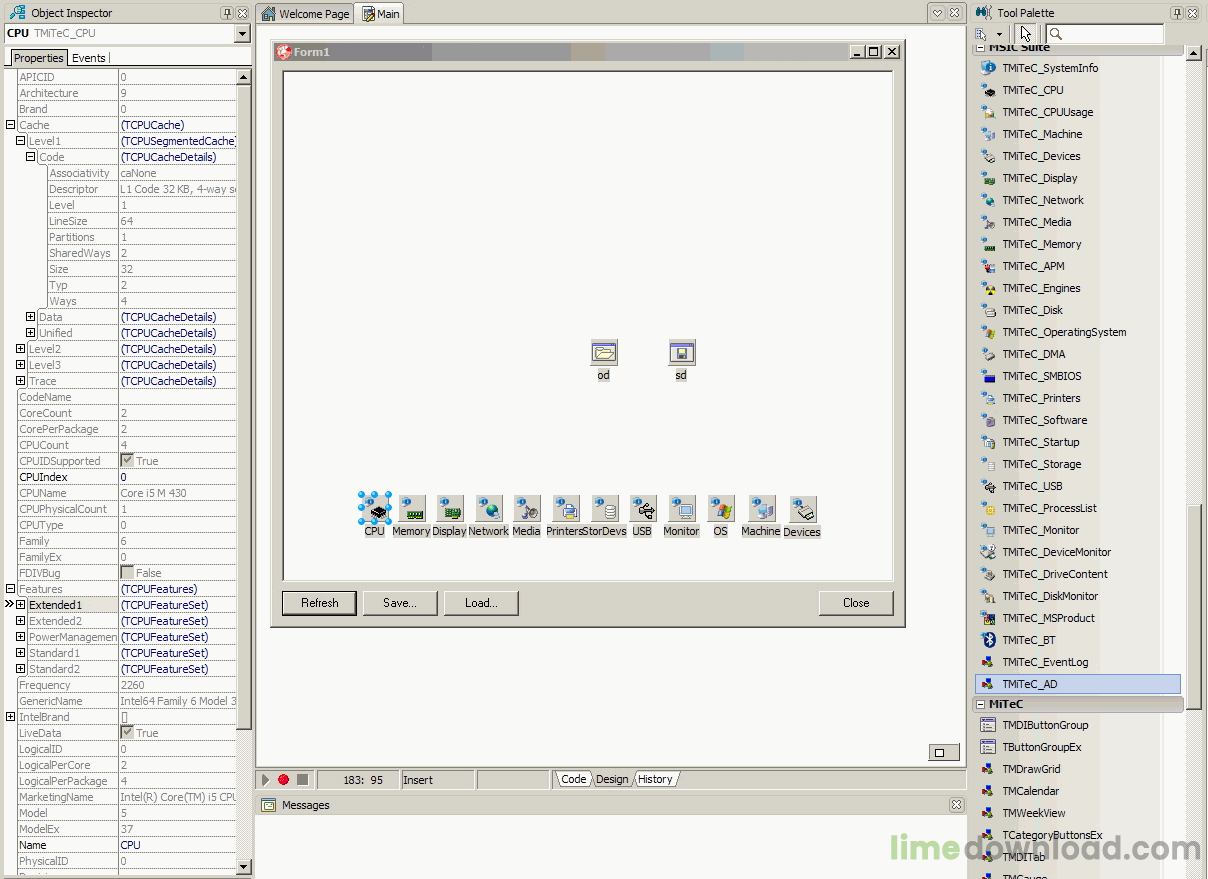This screenshot has width=1208, height=879.
Task: Collapse the Level1 cache node
Action: pos(21,141)
